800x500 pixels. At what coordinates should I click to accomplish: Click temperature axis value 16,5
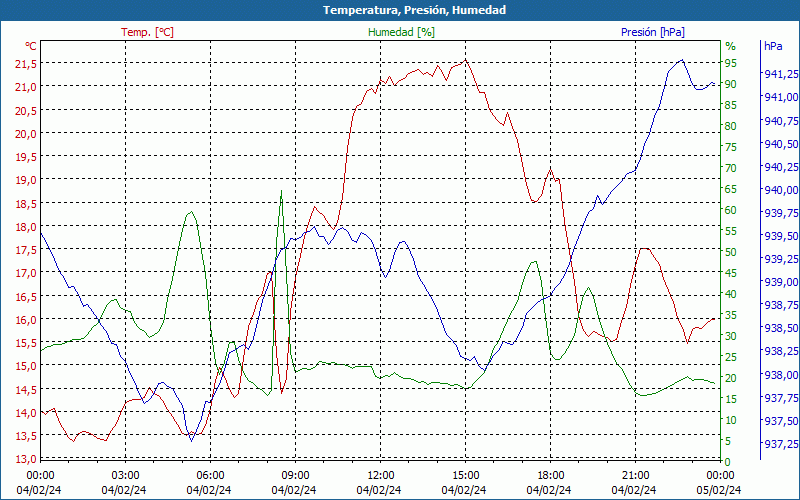coord(27,296)
